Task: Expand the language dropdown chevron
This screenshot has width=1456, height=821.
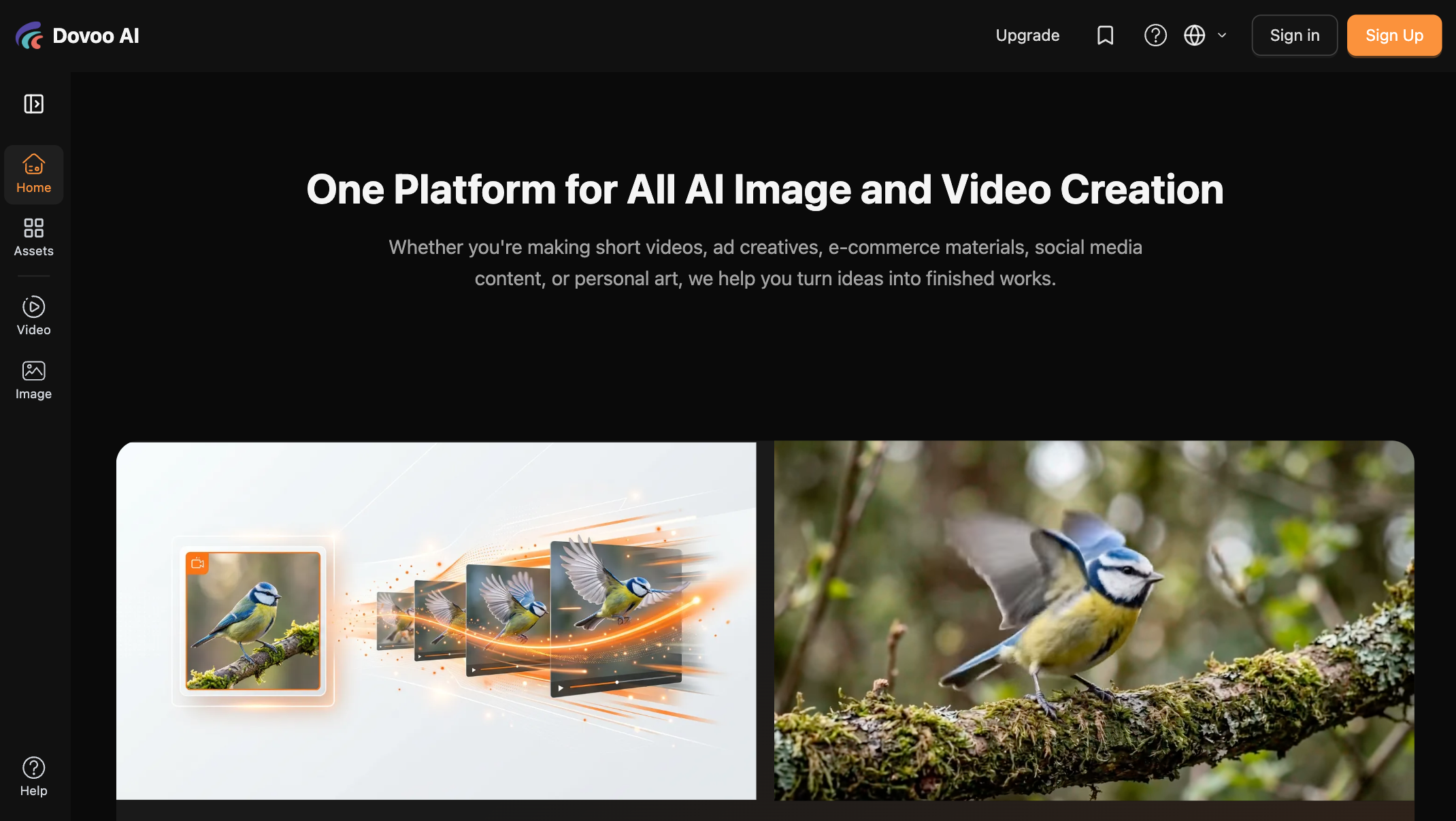Action: [1222, 35]
